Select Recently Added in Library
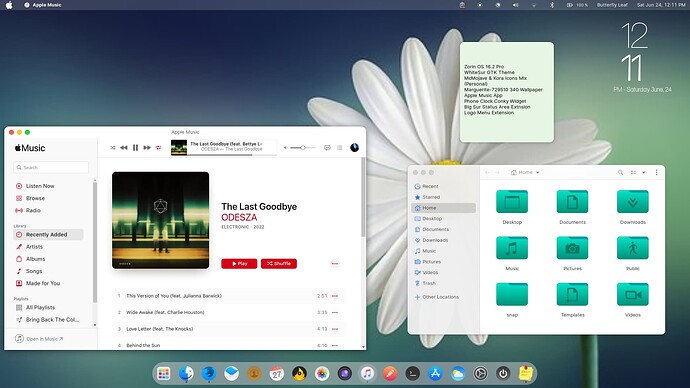Image resolution: width=690 pixels, height=388 pixels. pos(48,234)
